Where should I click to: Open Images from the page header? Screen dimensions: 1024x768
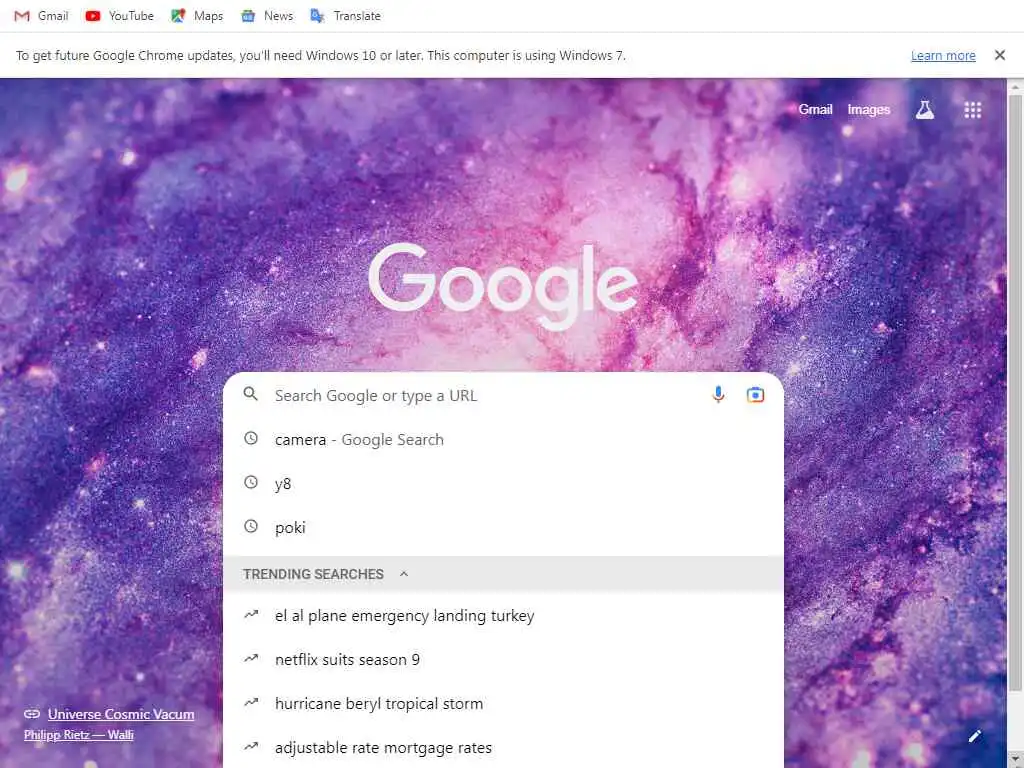[869, 110]
